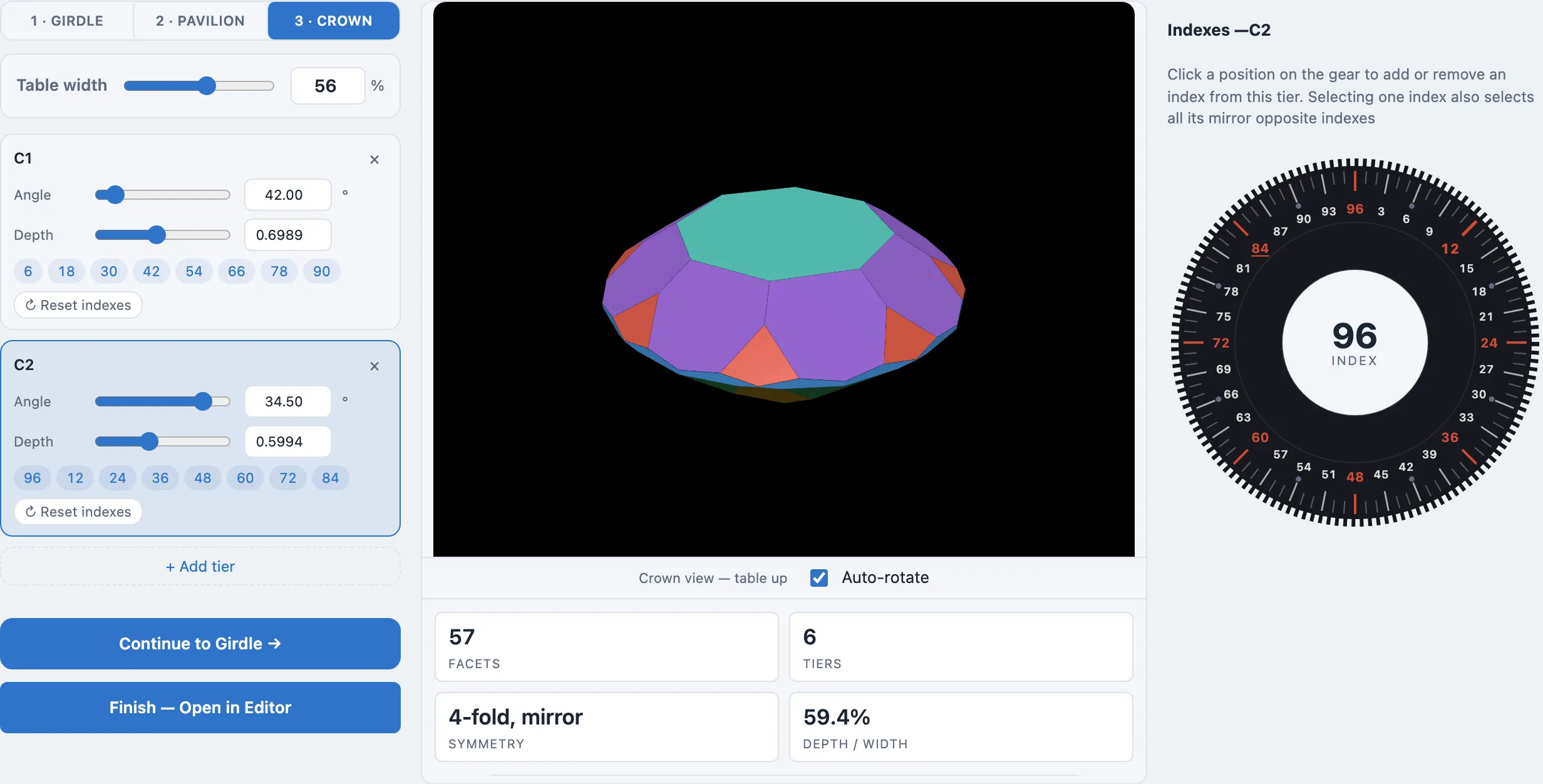Open the Pavilion tab
The width and height of the screenshot is (1543, 784).
click(x=200, y=21)
